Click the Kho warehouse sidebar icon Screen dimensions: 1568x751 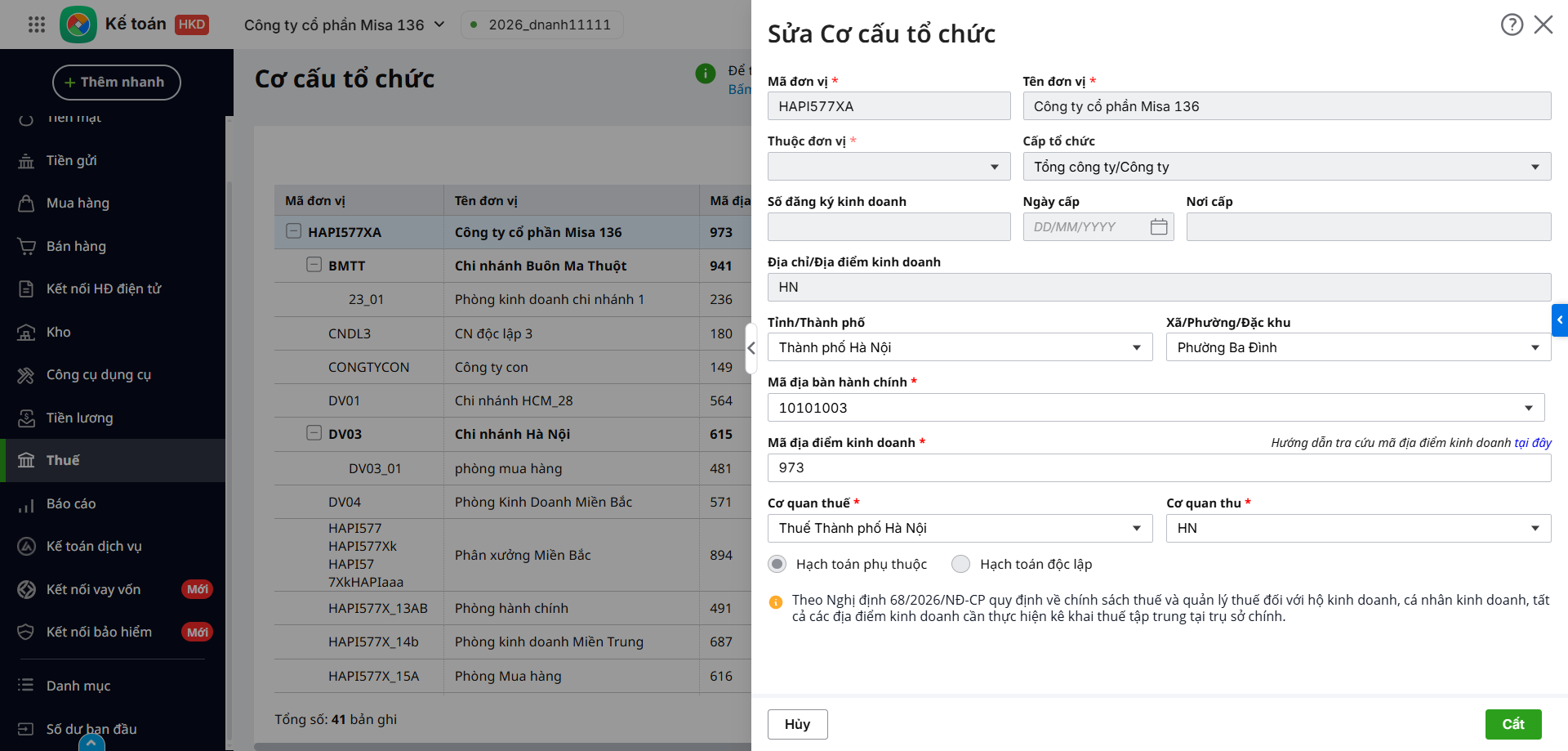(26, 333)
